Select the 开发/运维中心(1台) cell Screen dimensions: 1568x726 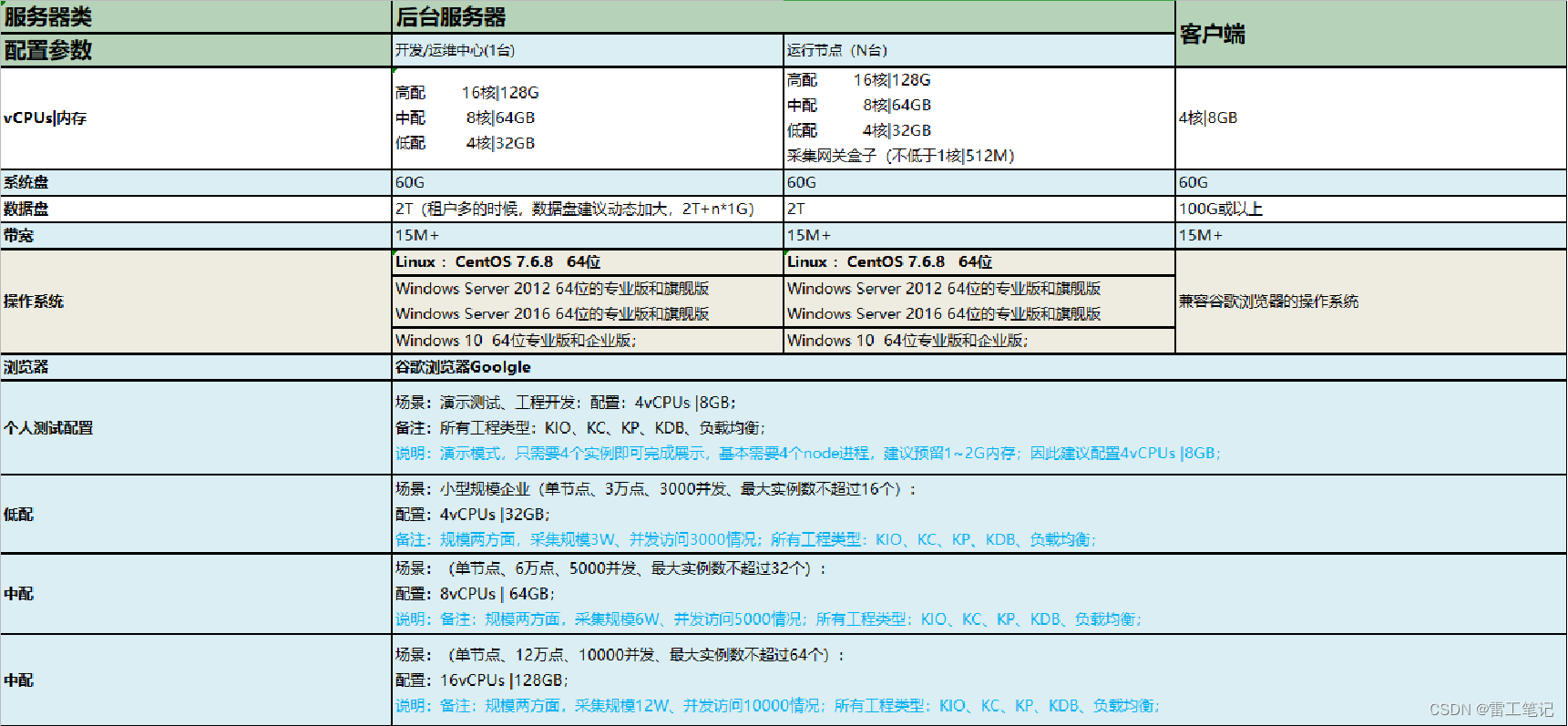588,50
